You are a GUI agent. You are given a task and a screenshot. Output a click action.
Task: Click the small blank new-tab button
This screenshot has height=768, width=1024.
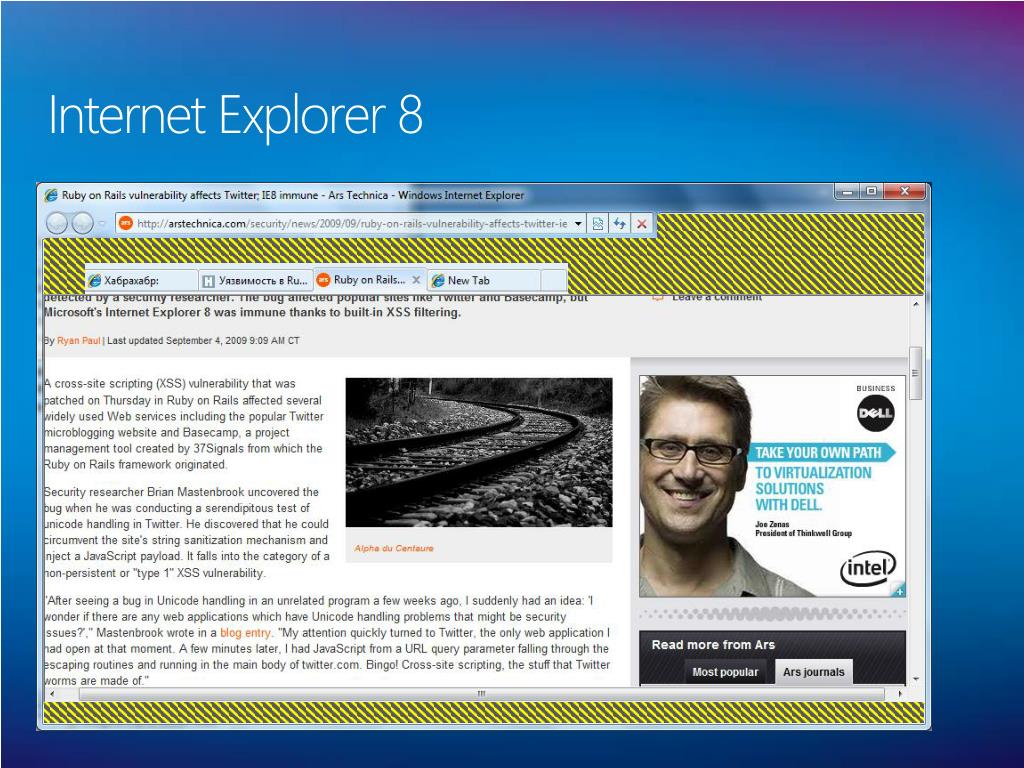[554, 280]
